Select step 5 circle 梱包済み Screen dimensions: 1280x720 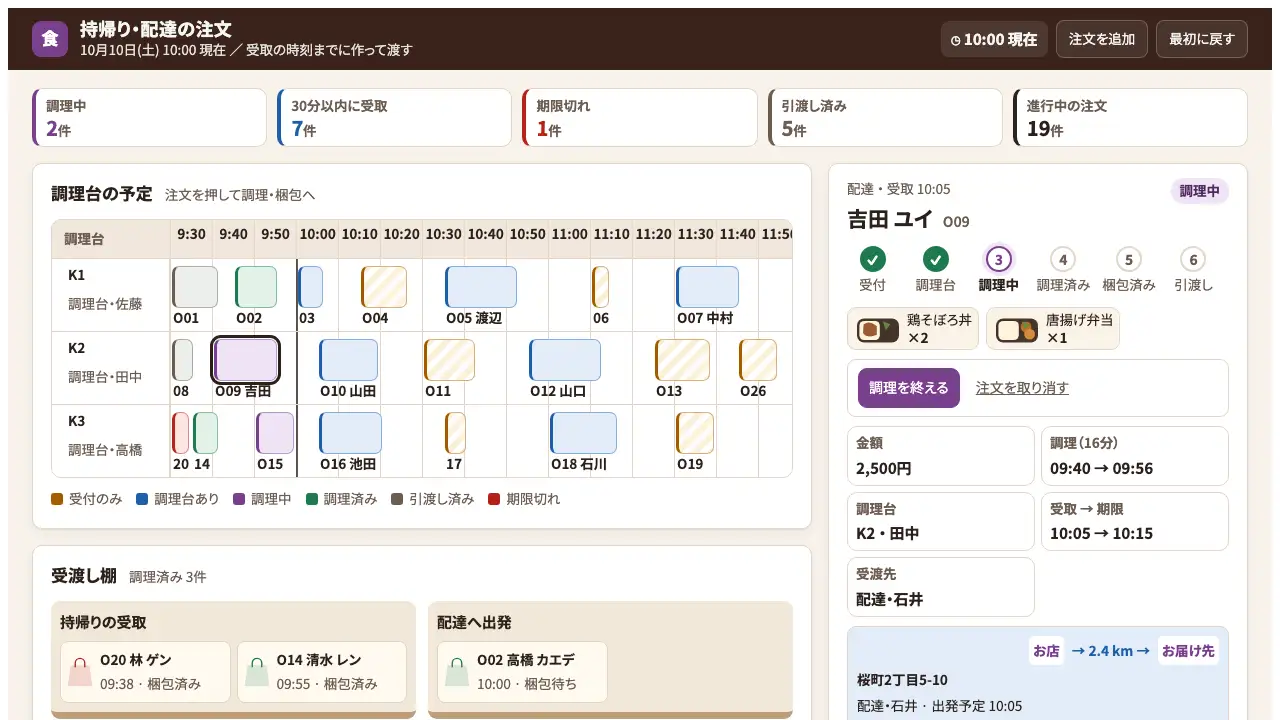tap(1128, 260)
